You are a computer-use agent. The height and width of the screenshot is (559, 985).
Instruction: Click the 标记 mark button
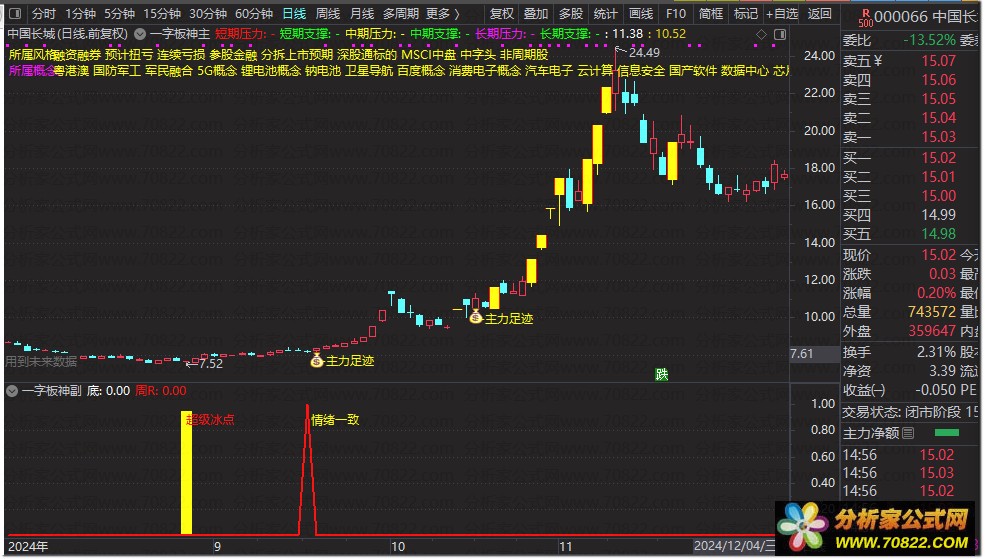[x=746, y=13]
